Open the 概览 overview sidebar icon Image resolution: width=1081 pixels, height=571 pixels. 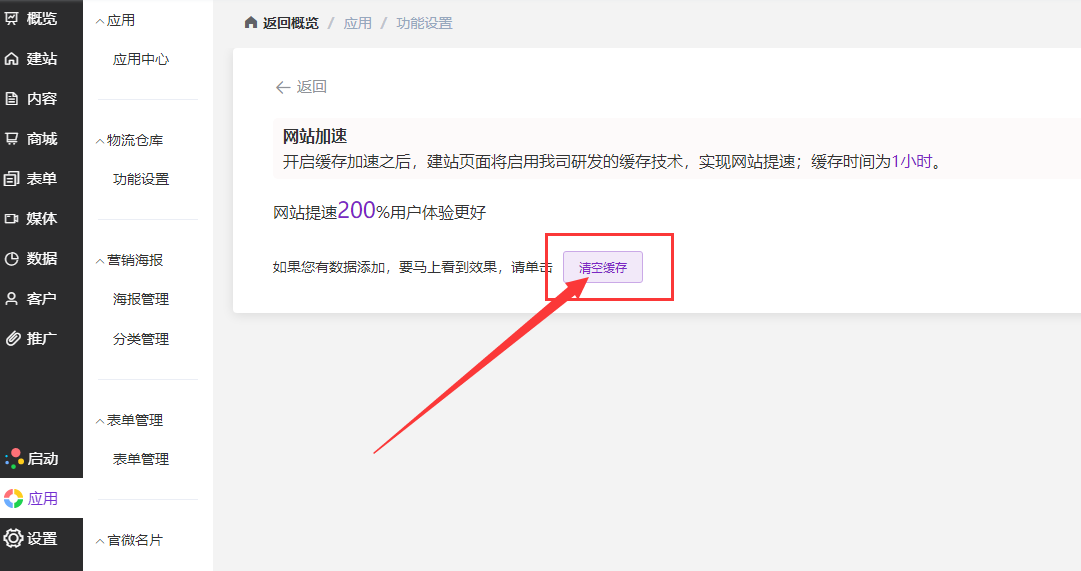coord(12,19)
